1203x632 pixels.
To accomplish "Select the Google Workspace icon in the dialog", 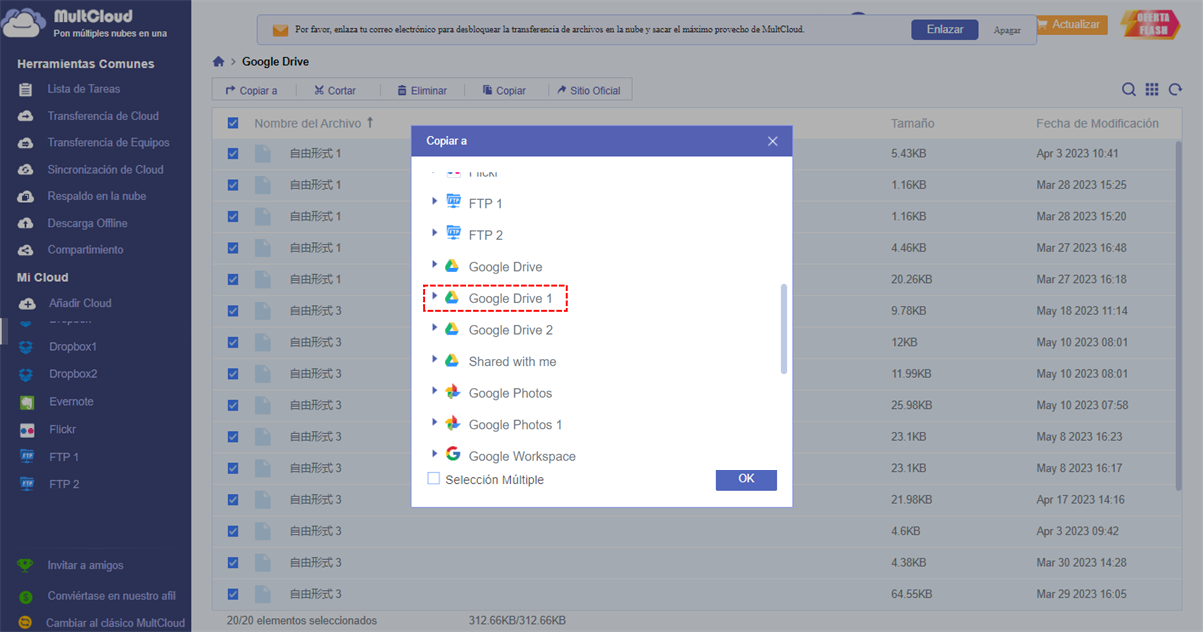I will 452,455.
